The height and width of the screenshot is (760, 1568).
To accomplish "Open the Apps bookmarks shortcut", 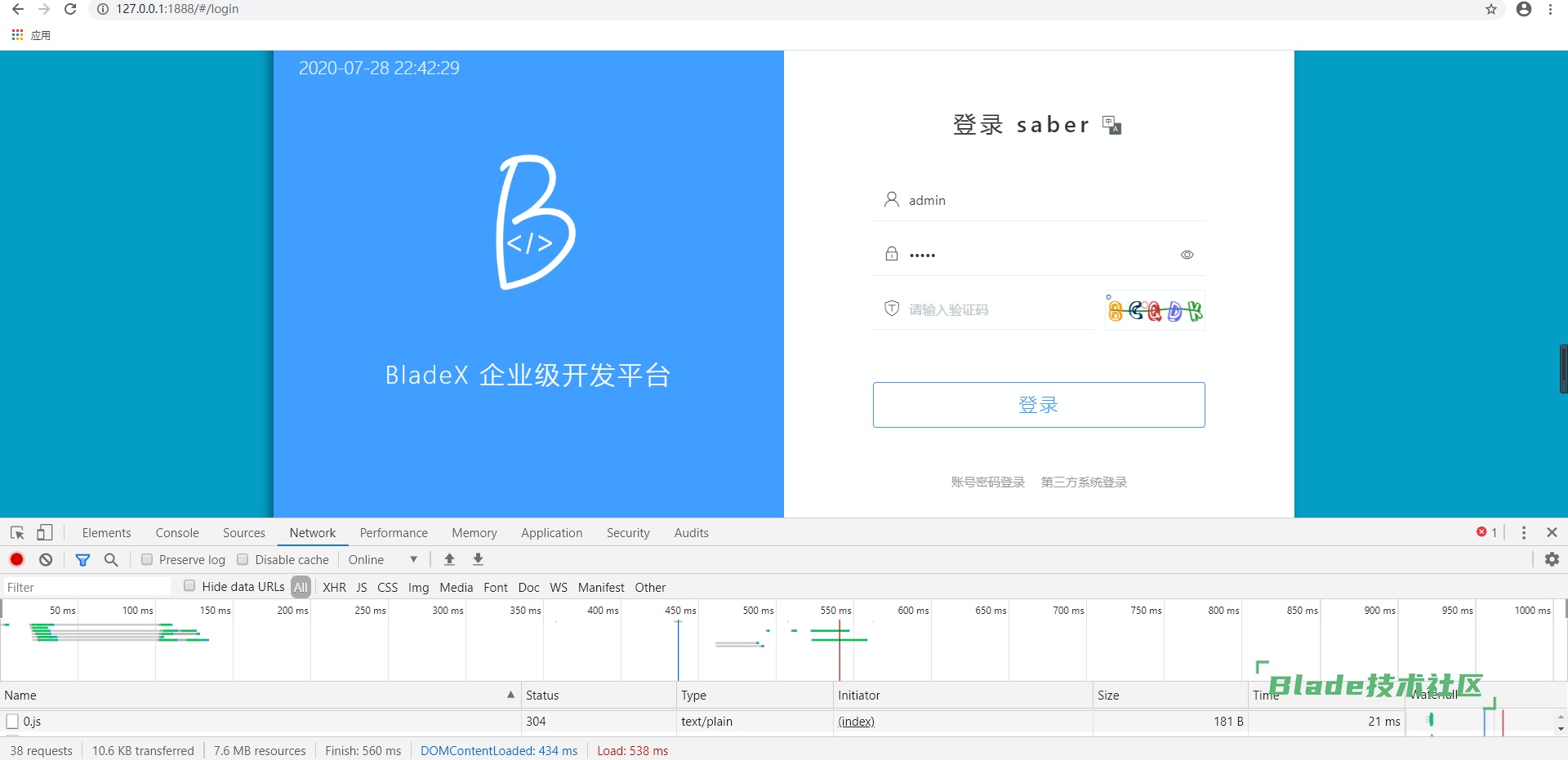I will pyautogui.click(x=31, y=35).
